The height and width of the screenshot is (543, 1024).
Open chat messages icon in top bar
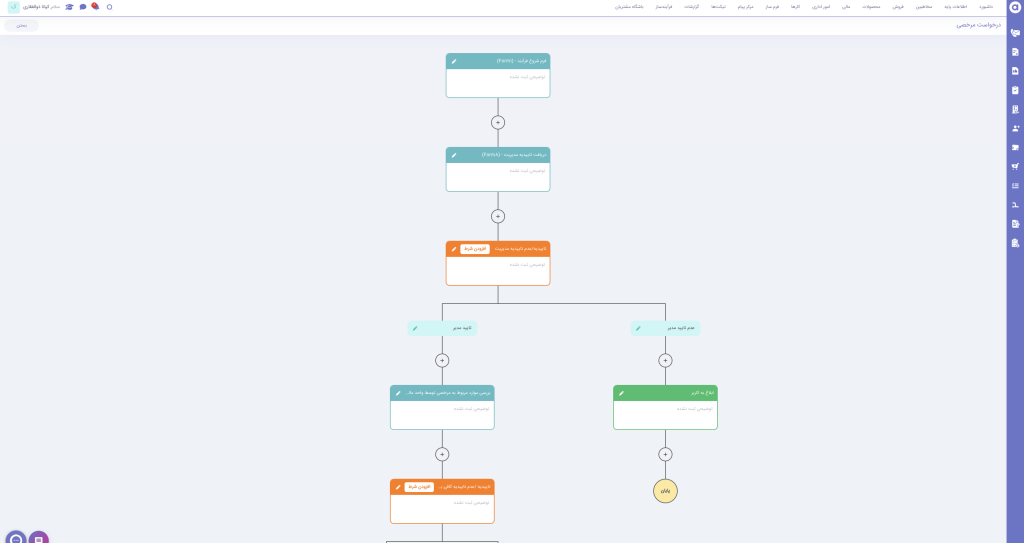click(x=83, y=7)
